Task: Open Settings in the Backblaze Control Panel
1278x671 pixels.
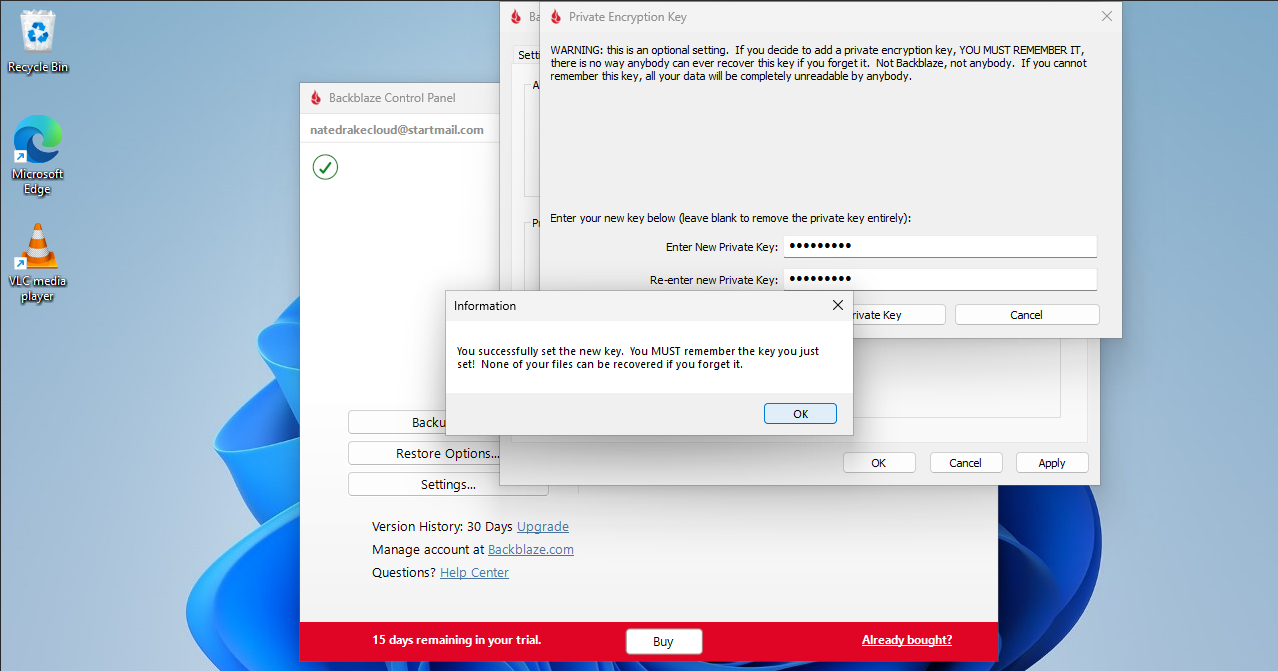Action: 448,484
